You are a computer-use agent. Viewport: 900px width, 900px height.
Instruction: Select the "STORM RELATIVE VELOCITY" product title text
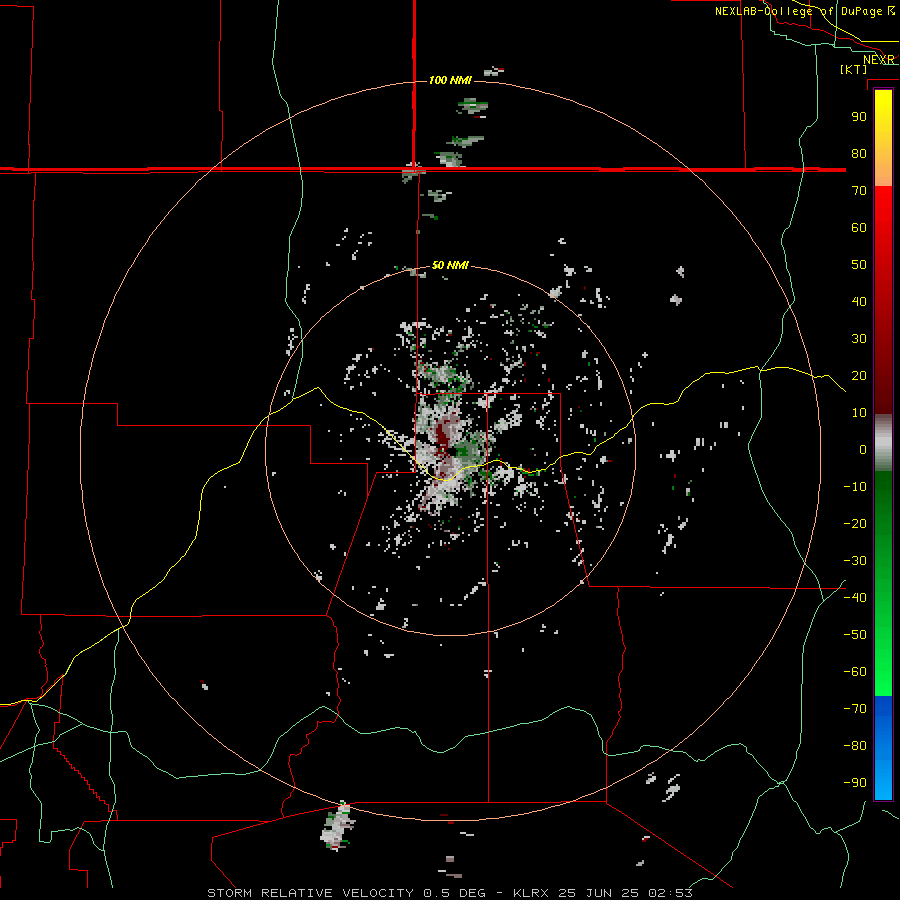click(310, 893)
